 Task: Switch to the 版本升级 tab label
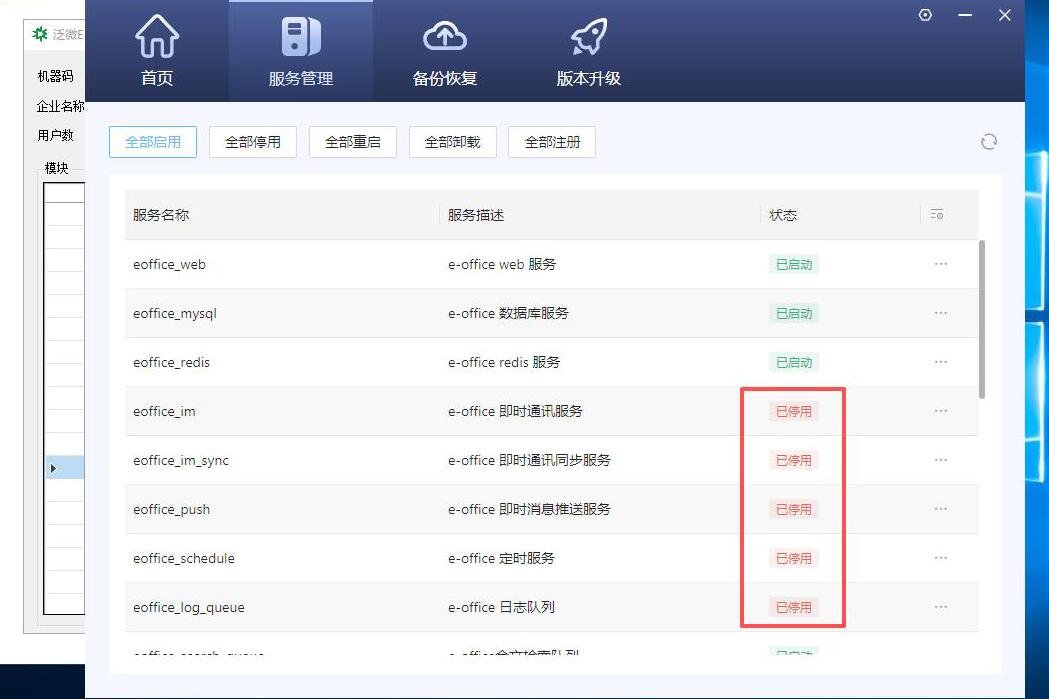[x=588, y=78]
